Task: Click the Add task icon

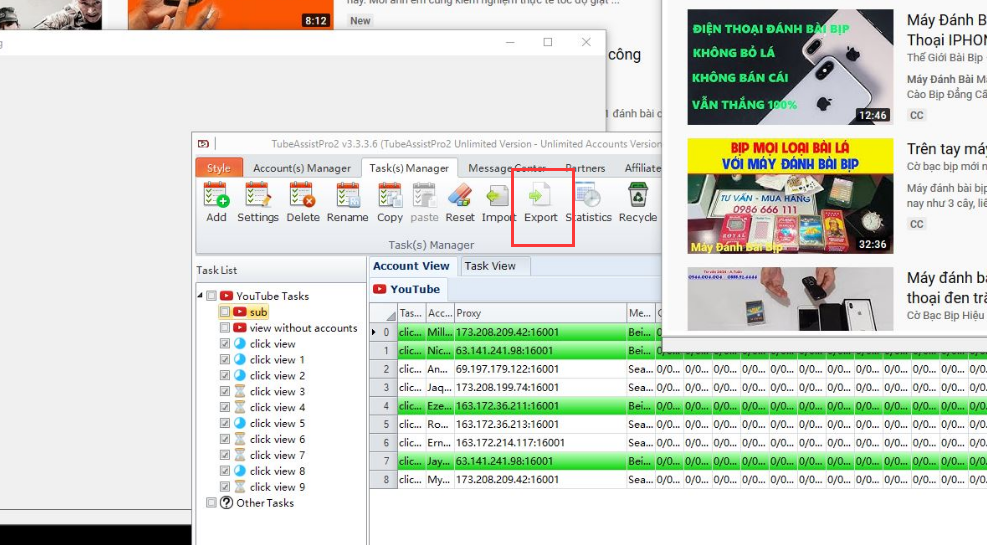Action: click(216, 196)
